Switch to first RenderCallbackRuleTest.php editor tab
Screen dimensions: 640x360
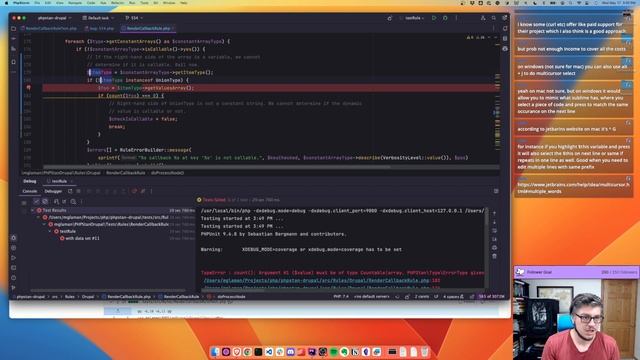pos(49,29)
